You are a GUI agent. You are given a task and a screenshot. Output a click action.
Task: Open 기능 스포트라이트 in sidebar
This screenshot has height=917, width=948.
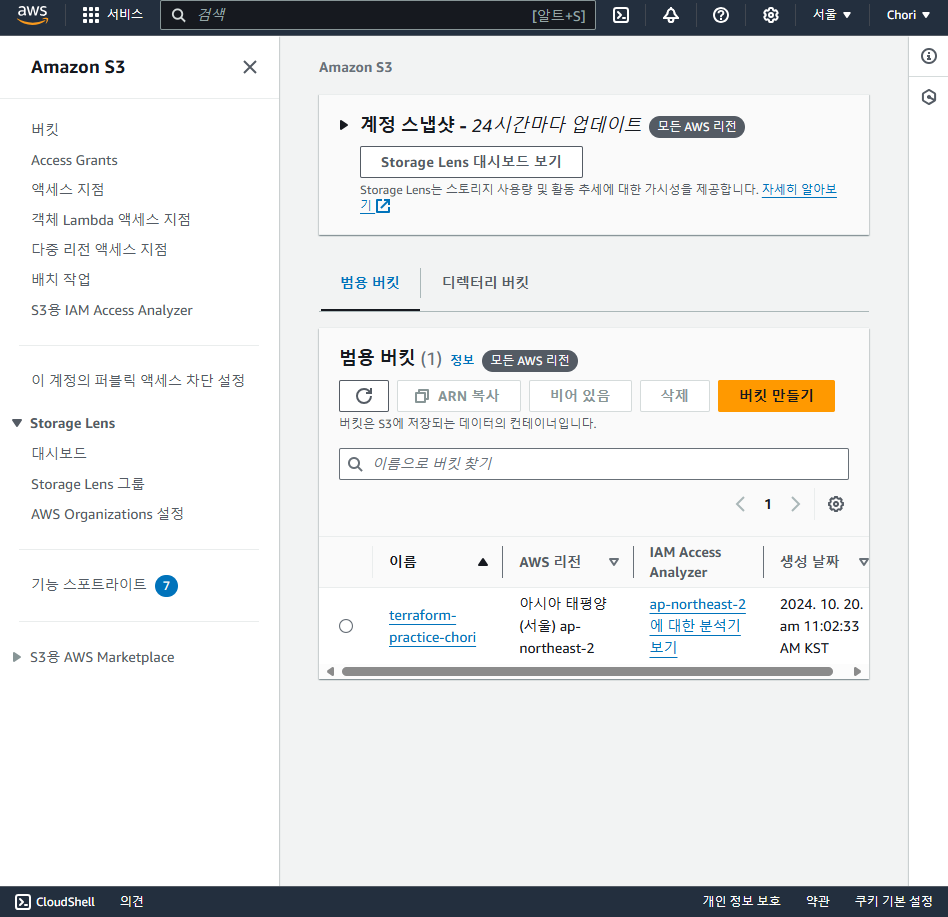89,585
